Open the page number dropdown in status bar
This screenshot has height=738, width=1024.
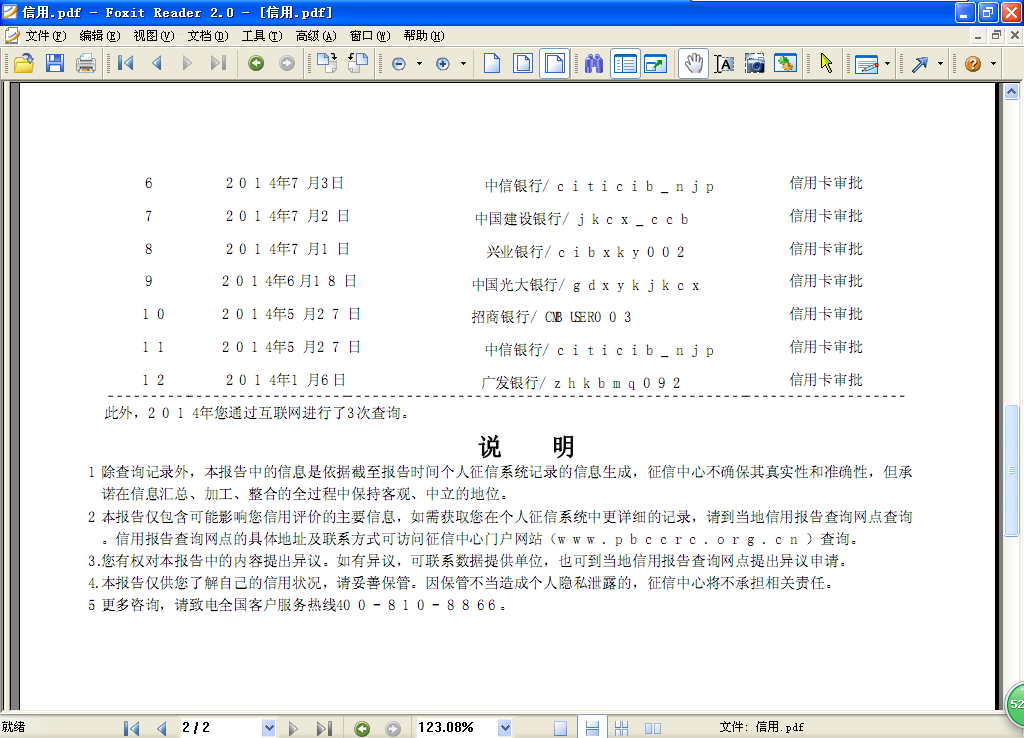tap(268, 728)
